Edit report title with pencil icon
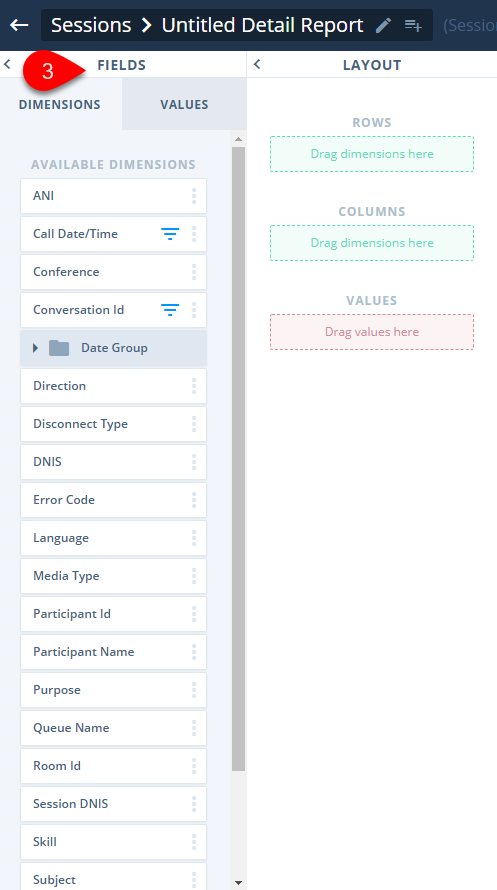The height and width of the screenshot is (890, 497). 384,25
